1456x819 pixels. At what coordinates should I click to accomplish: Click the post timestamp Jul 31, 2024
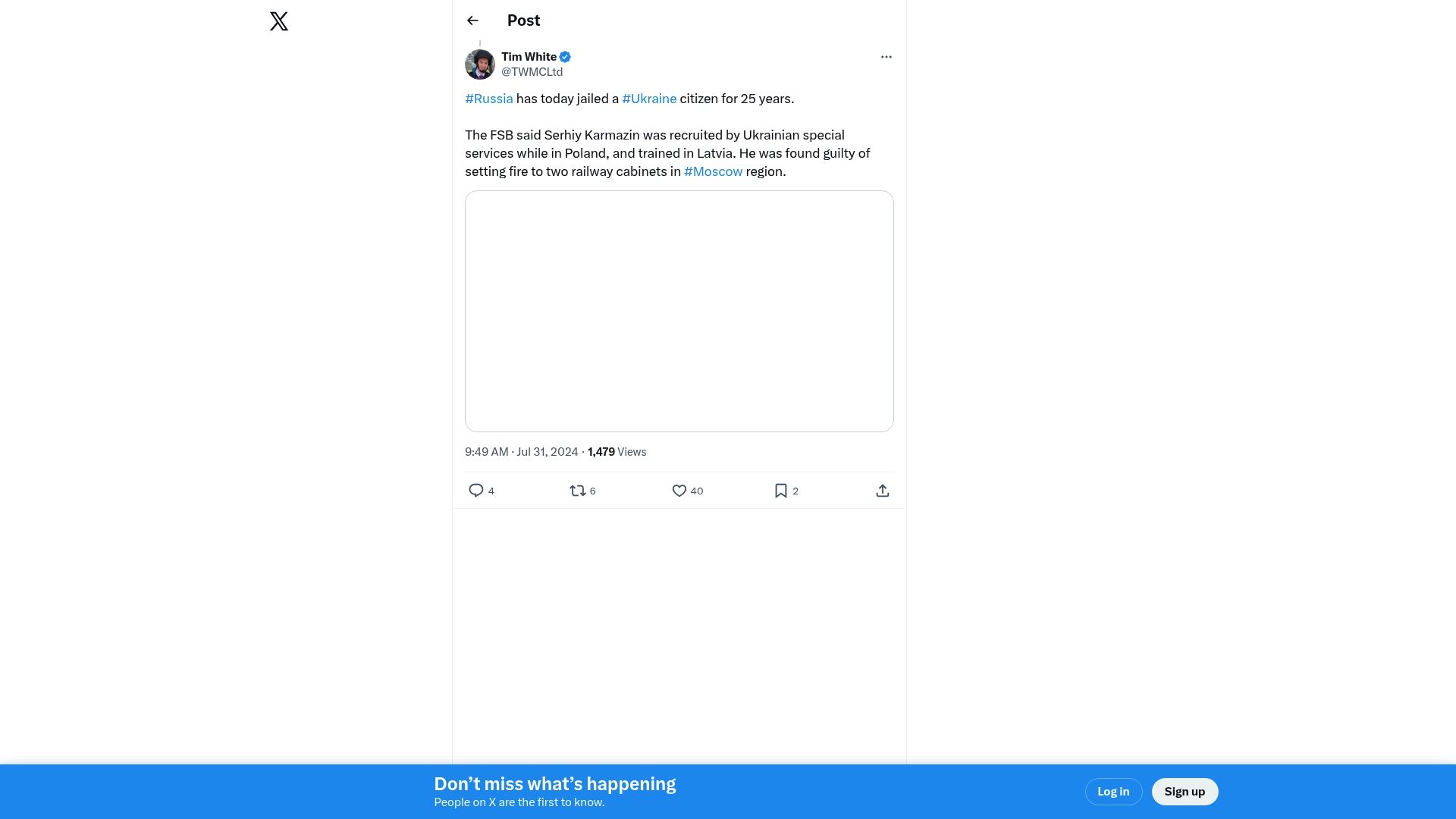522,452
